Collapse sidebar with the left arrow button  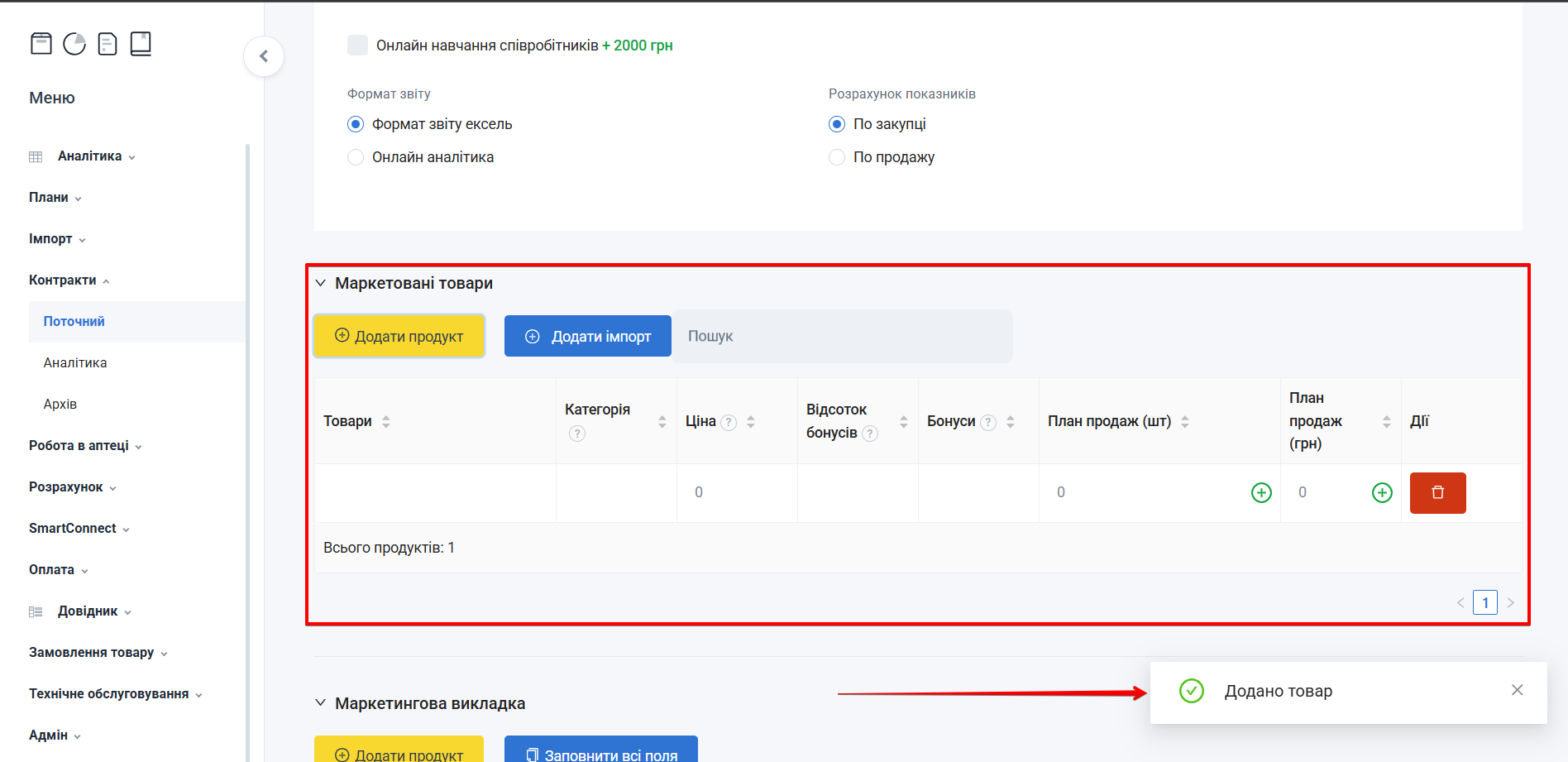[x=264, y=56]
